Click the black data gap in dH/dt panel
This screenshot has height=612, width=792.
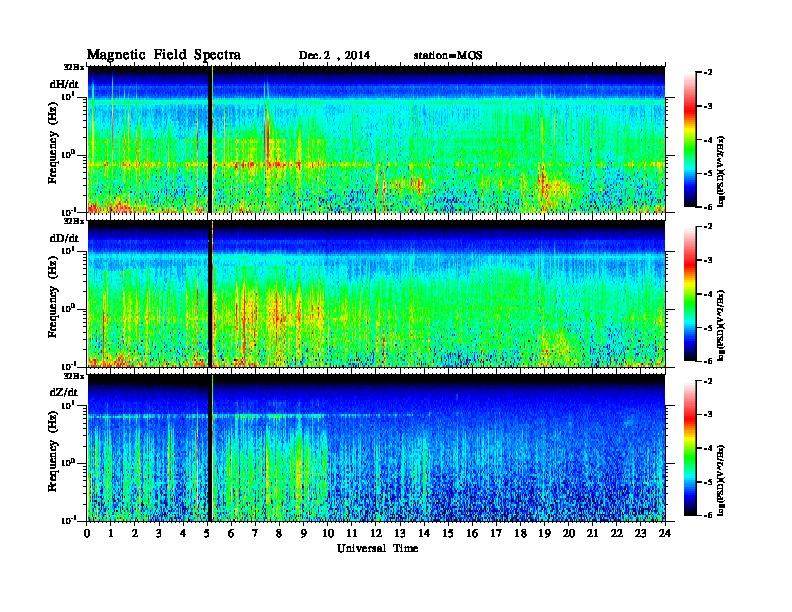point(210,139)
